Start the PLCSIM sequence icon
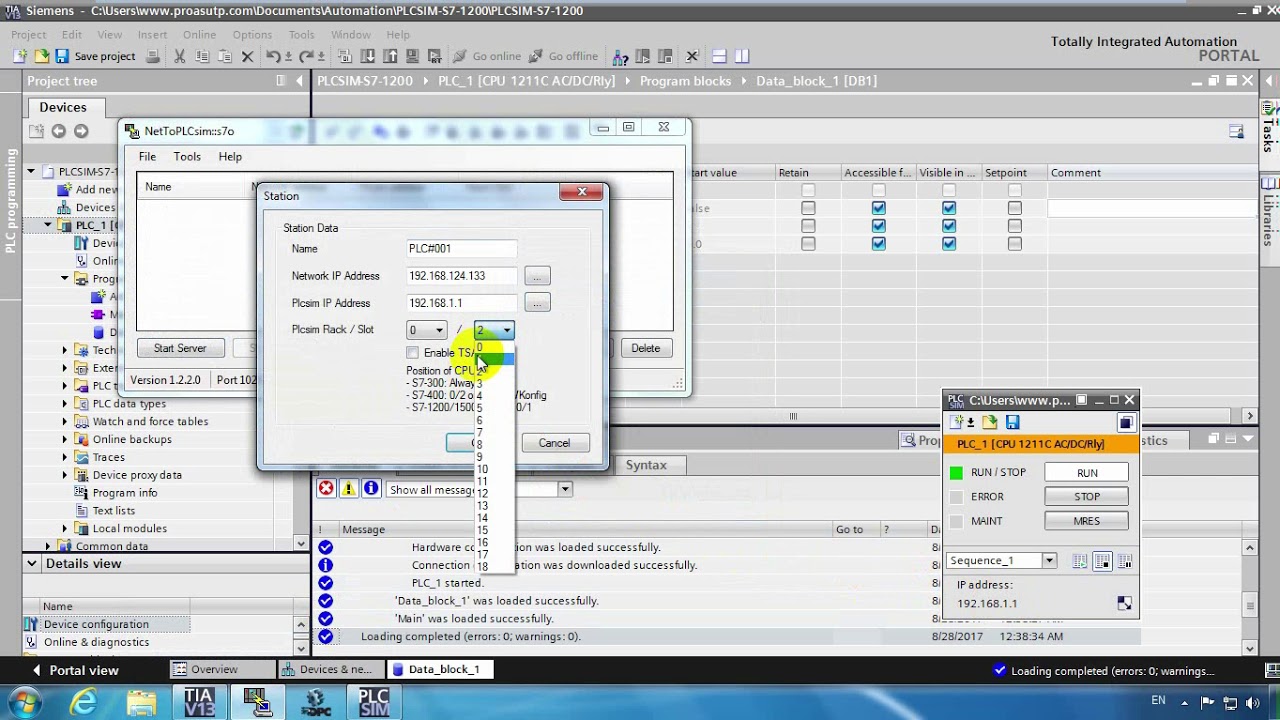The image size is (1280, 720). (1080, 561)
